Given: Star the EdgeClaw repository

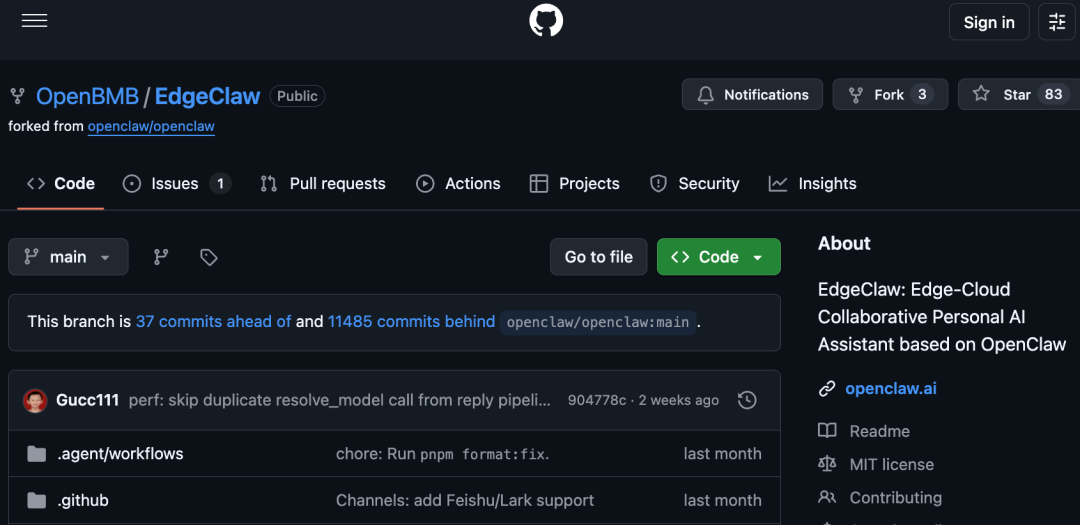Looking at the screenshot, I should (x=1016, y=95).
